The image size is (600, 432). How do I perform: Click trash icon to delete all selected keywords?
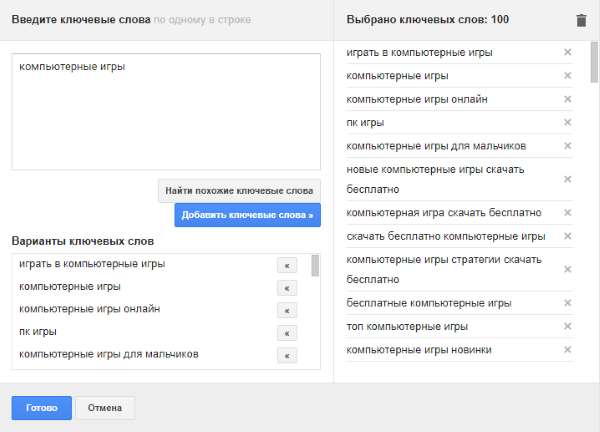coord(582,20)
